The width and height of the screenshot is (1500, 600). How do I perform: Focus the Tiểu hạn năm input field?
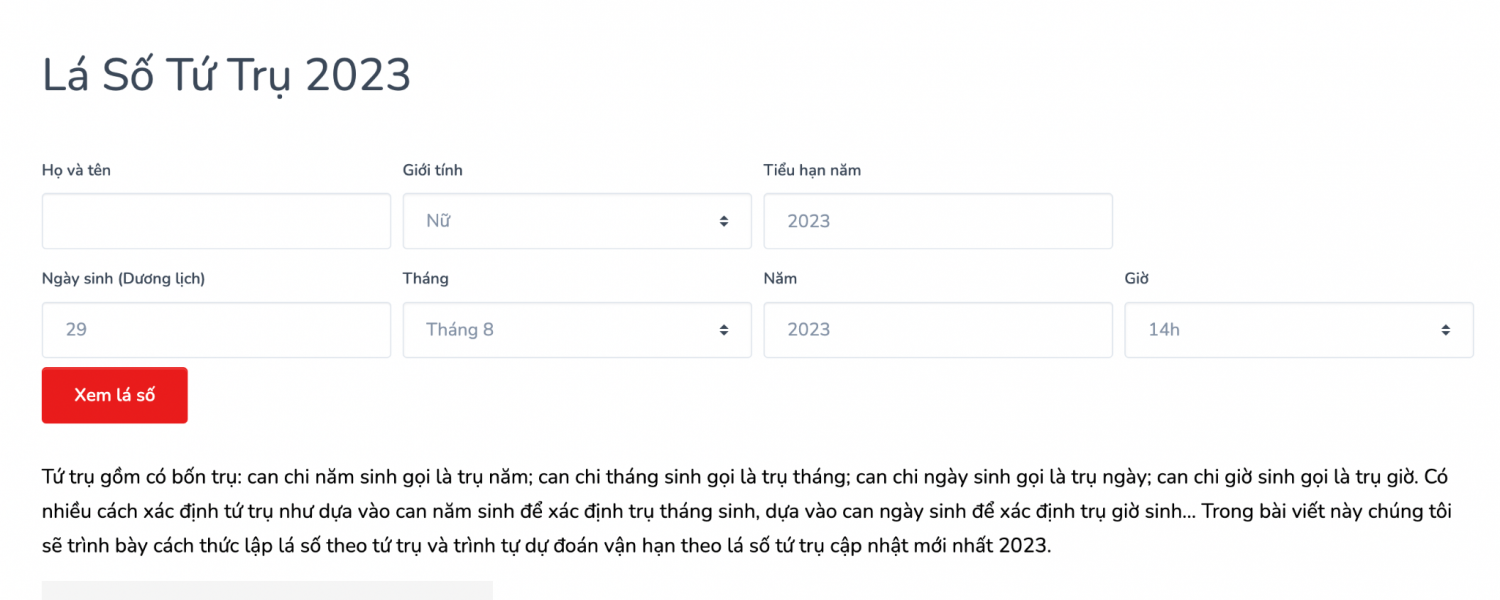coord(937,221)
